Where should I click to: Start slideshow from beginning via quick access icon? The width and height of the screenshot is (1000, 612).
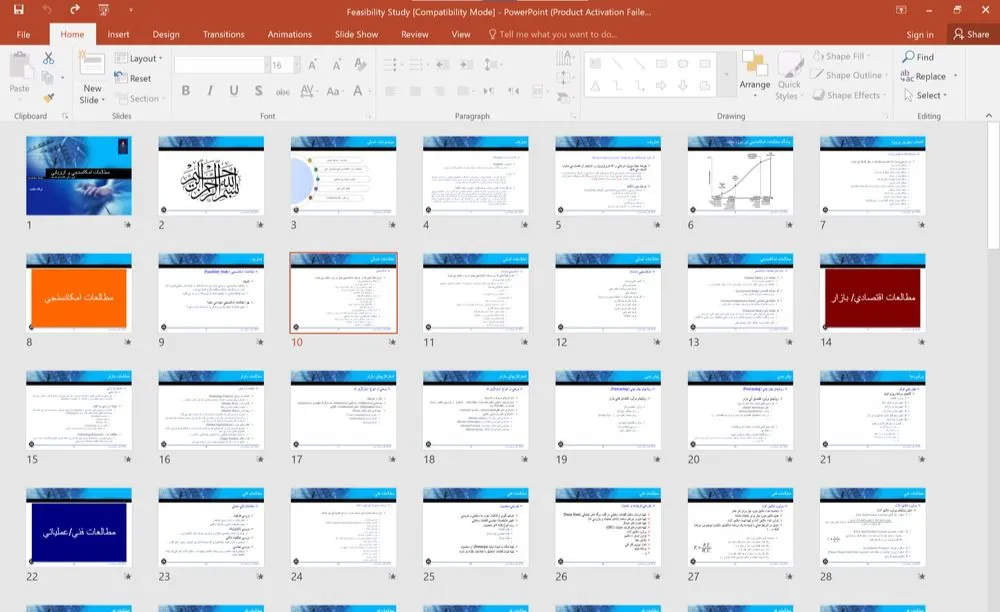[x=104, y=10]
